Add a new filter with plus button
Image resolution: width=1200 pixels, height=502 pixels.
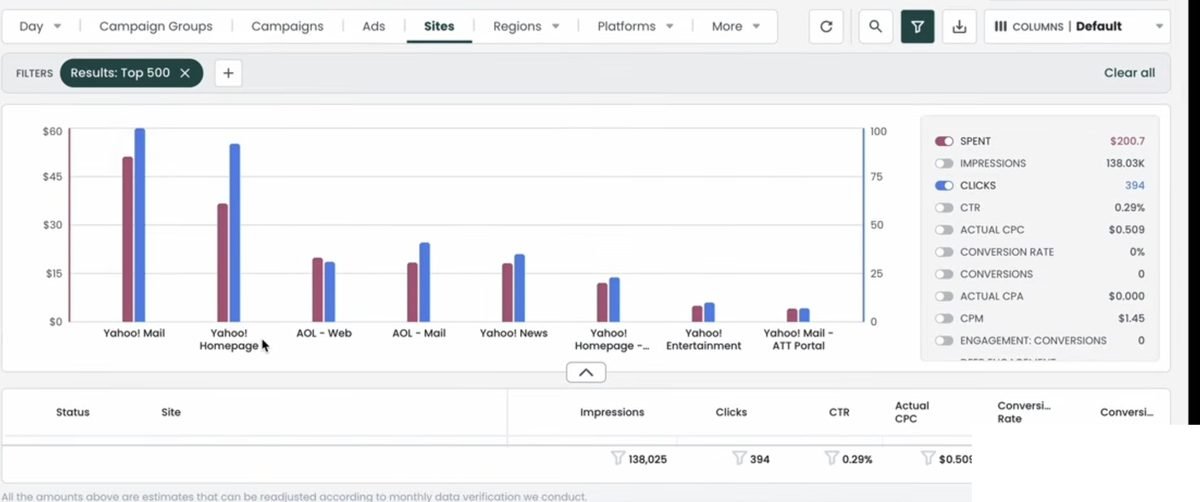[228, 73]
